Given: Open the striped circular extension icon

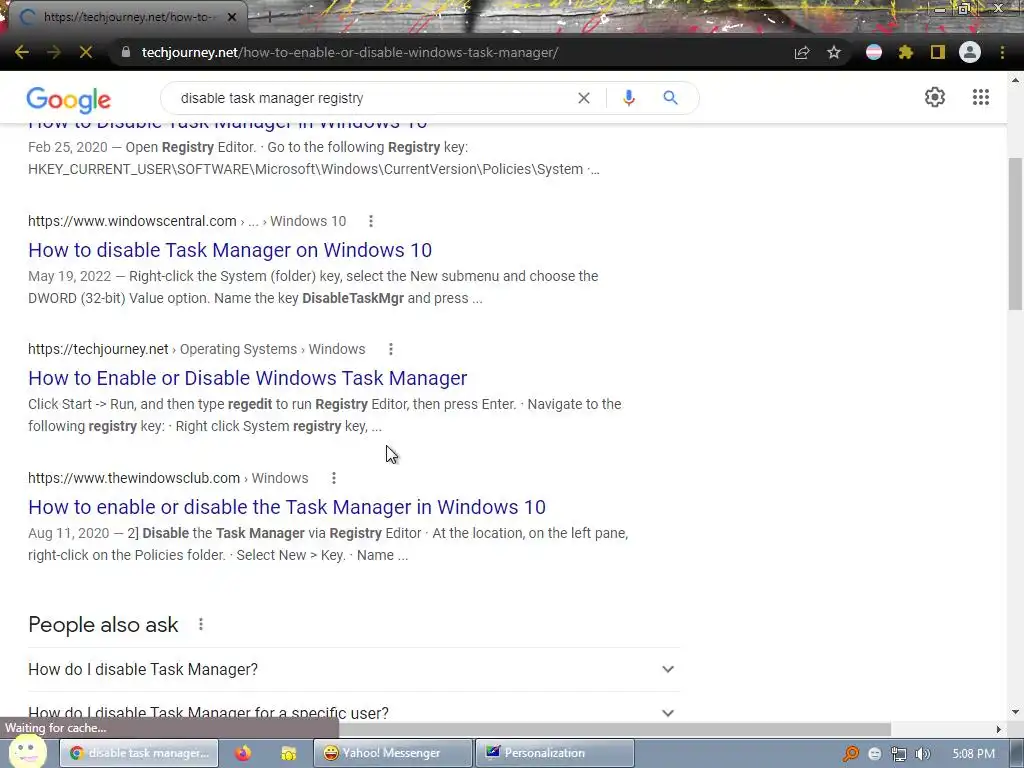Looking at the screenshot, I should [874, 52].
